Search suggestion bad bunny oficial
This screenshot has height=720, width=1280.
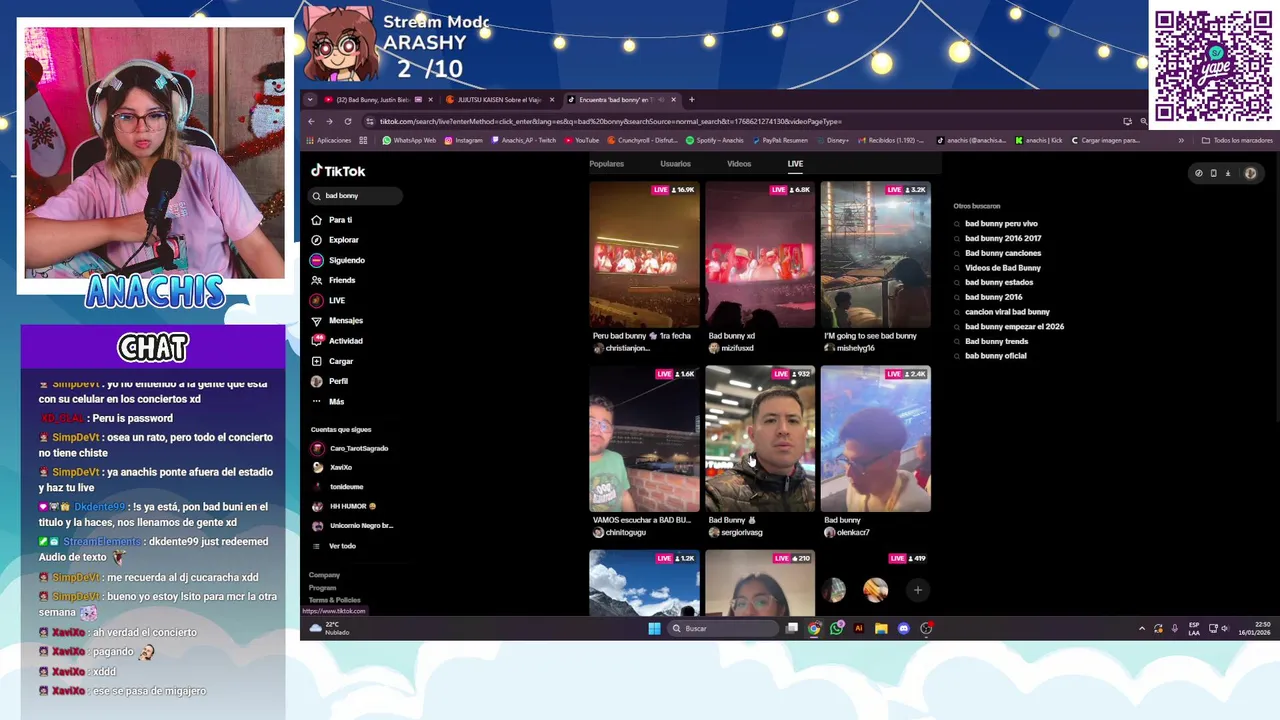click(x=995, y=356)
